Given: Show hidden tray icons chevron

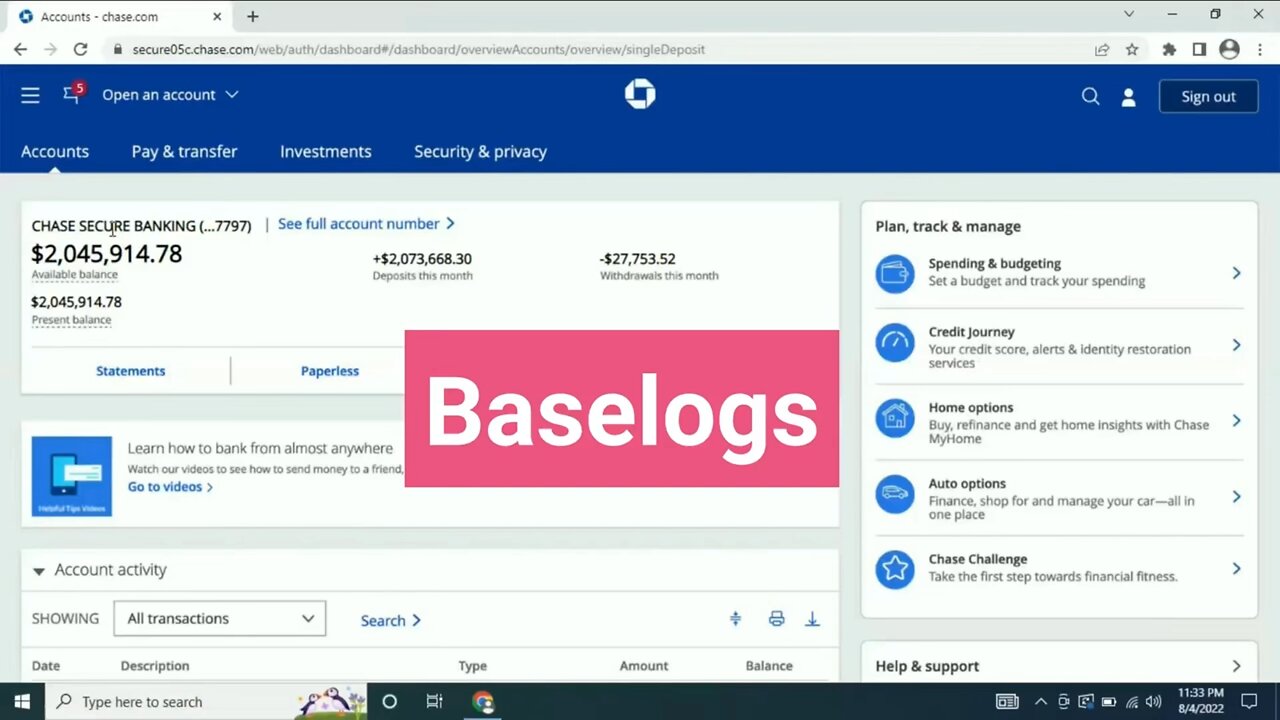Looking at the screenshot, I should pos(1040,702).
